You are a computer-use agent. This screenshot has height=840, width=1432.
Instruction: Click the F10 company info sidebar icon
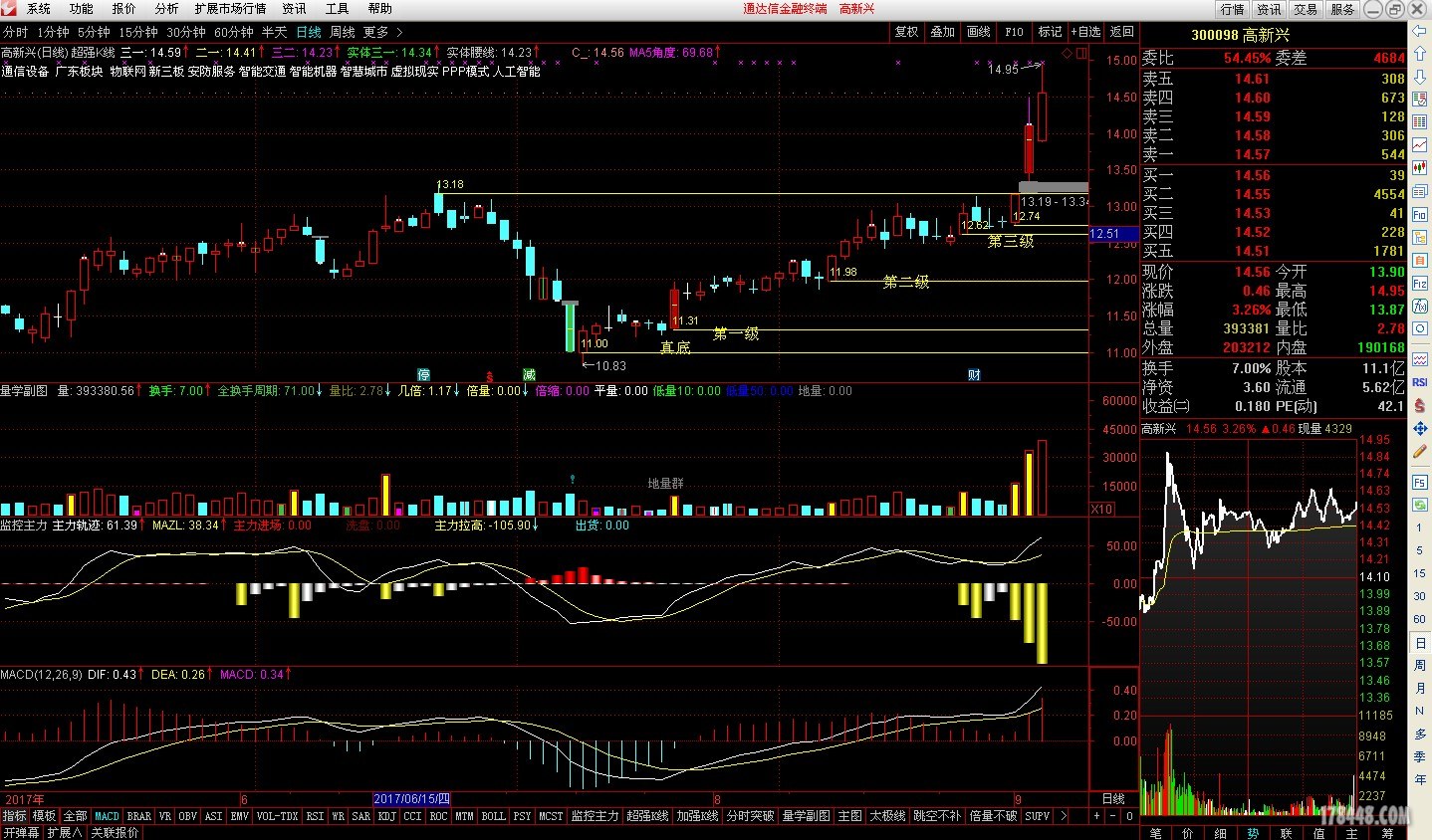tap(1420, 215)
